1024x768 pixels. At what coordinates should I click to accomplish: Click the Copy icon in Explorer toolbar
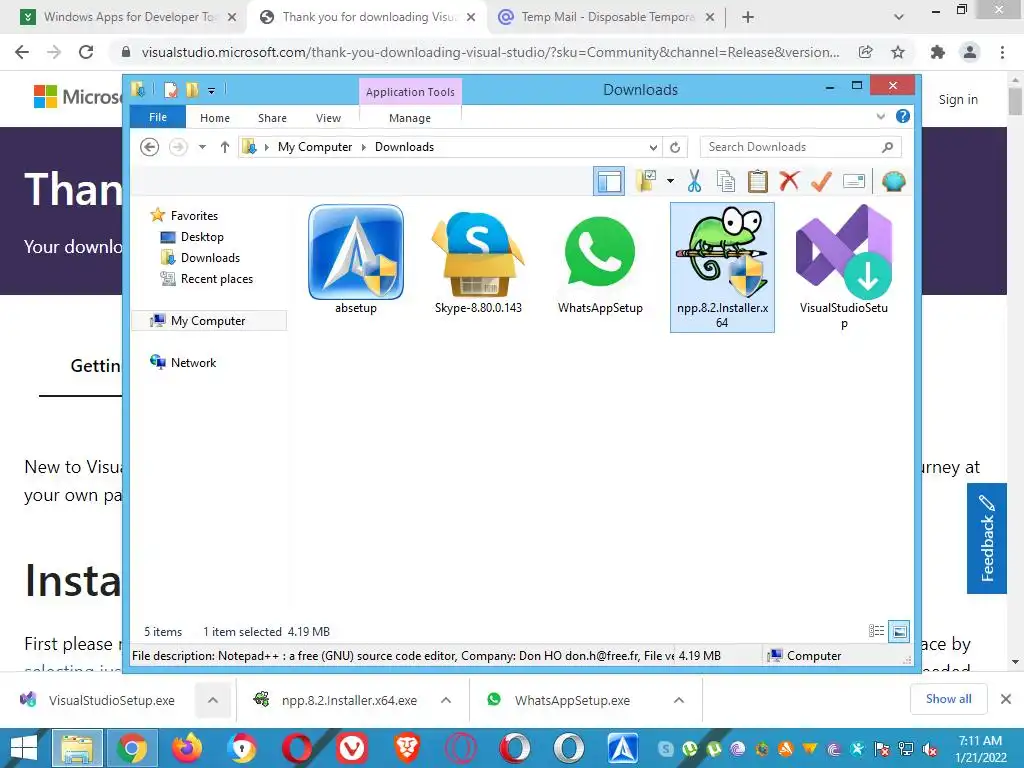(726, 181)
